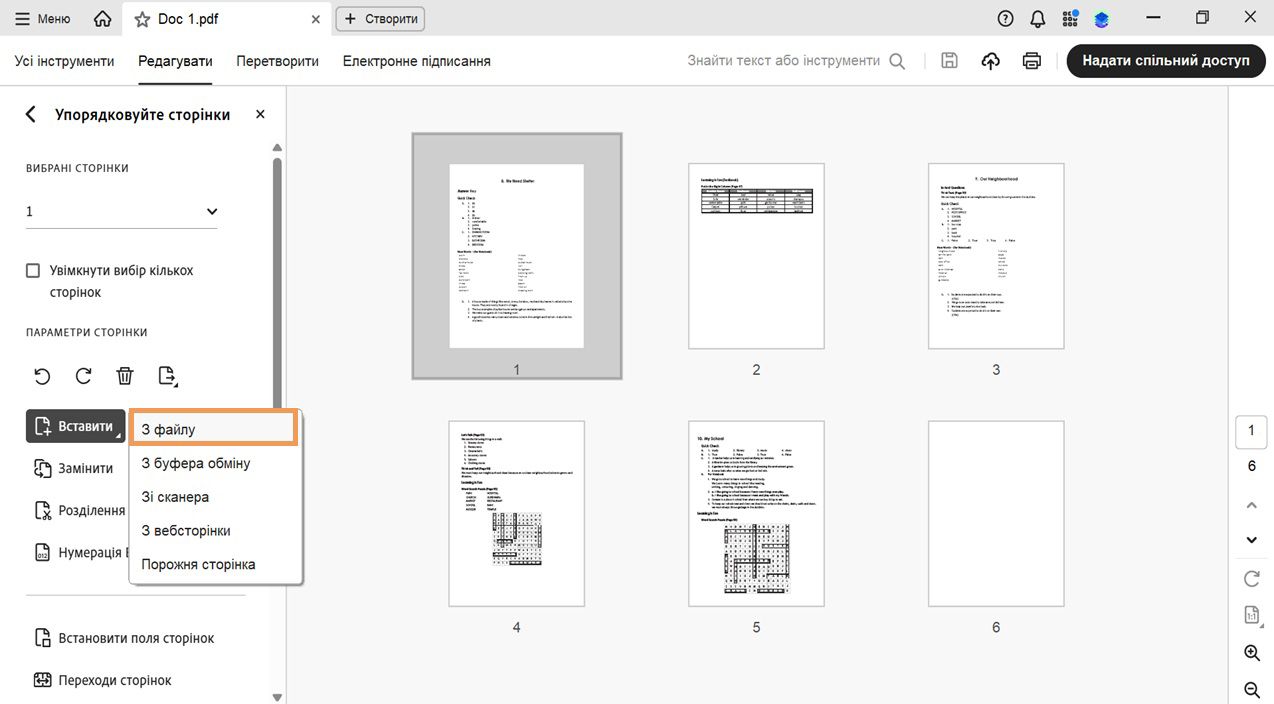The height and width of the screenshot is (704, 1274).
Task: Close the Упорядковуйте сторінки panel
Action: tap(260, 114)
